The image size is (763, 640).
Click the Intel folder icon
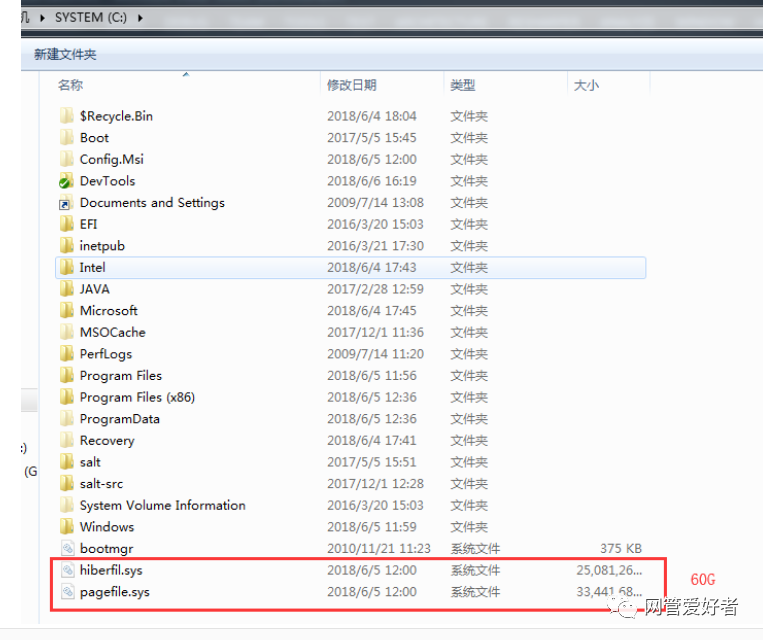point(67,267)
